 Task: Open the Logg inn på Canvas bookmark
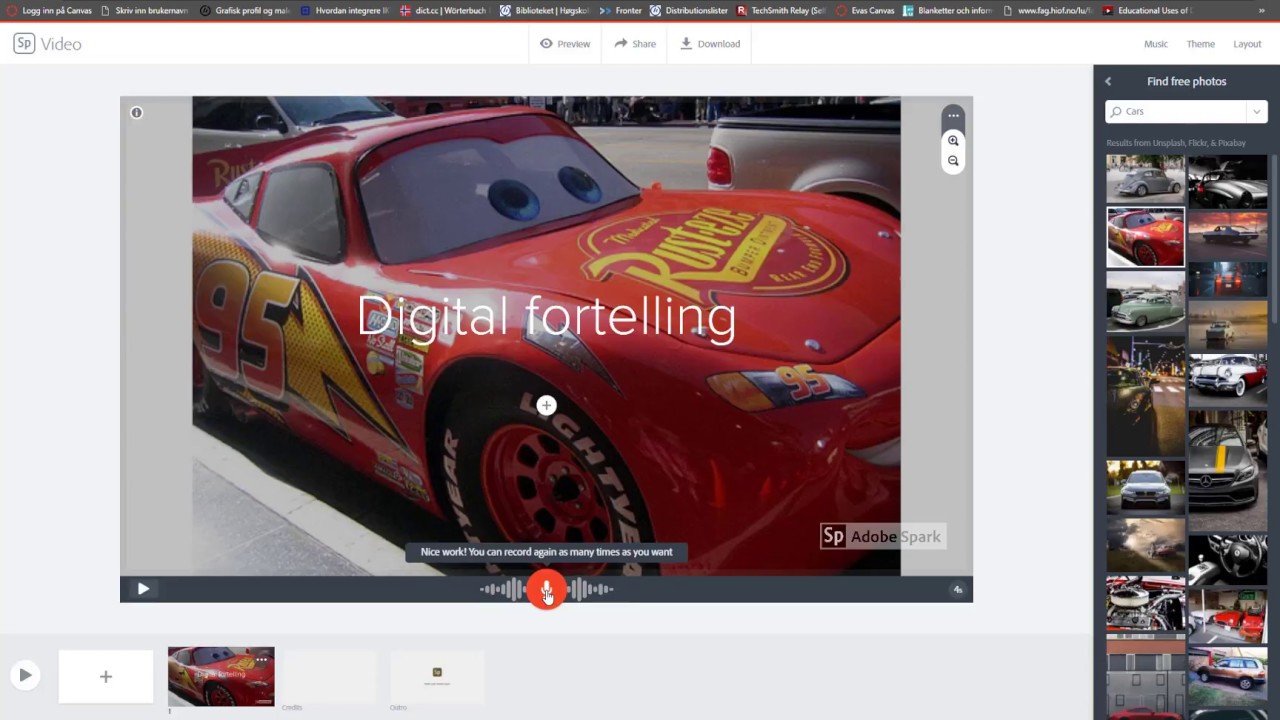pyautogui.click(x=50, y=10)
